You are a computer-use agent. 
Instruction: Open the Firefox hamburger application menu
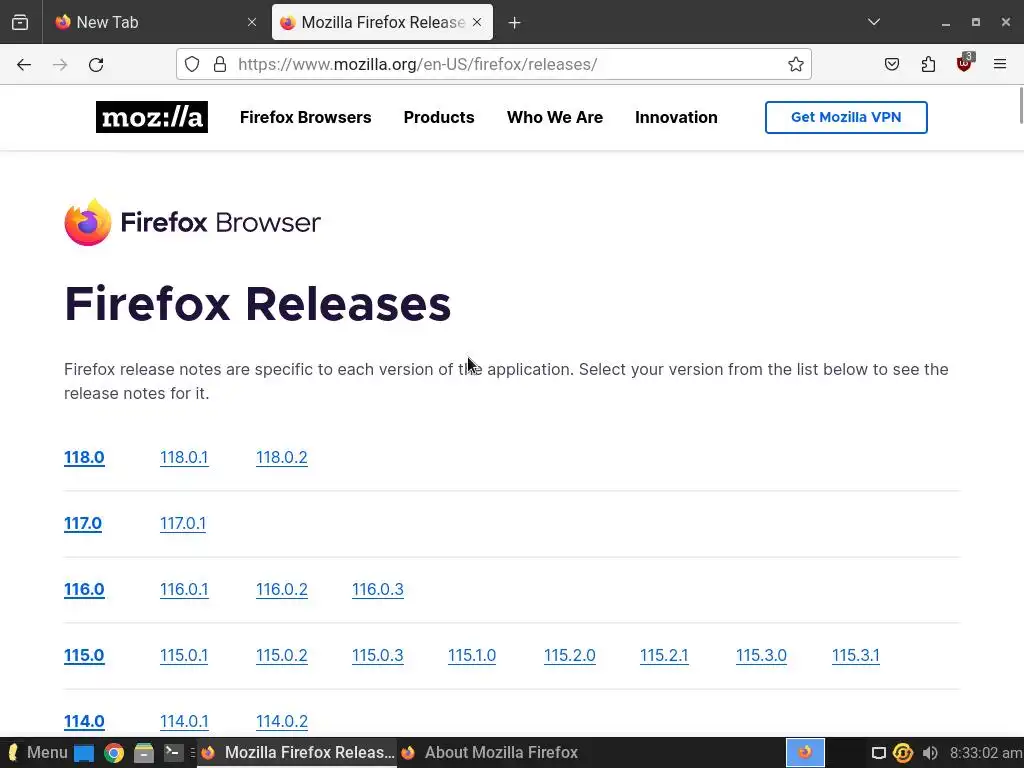tap(1000, 64)
